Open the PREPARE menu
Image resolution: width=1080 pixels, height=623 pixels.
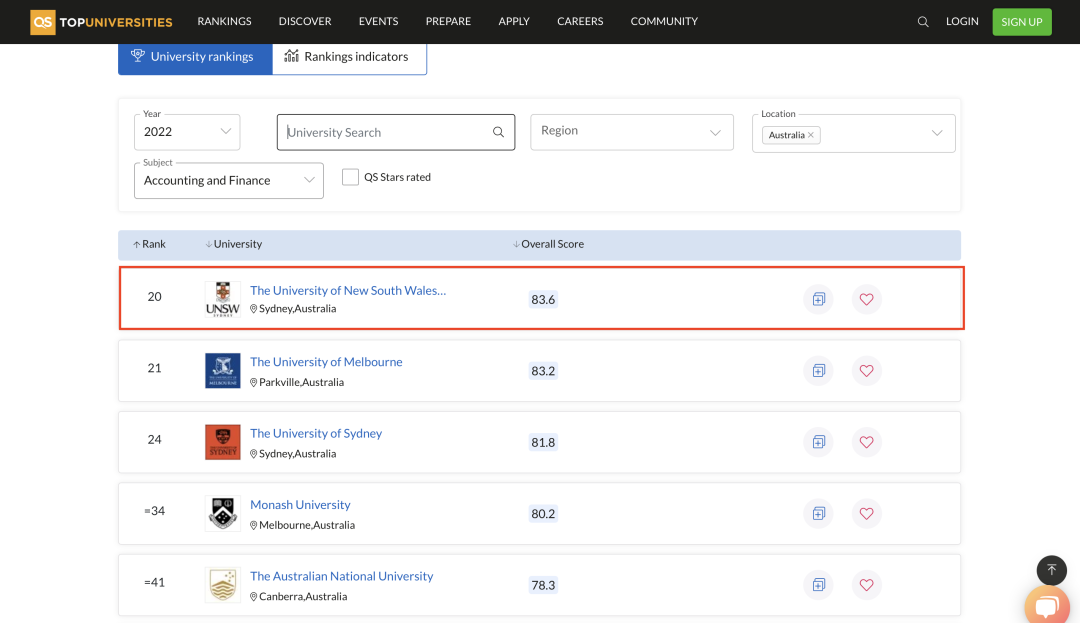click(x=448, y=21)
